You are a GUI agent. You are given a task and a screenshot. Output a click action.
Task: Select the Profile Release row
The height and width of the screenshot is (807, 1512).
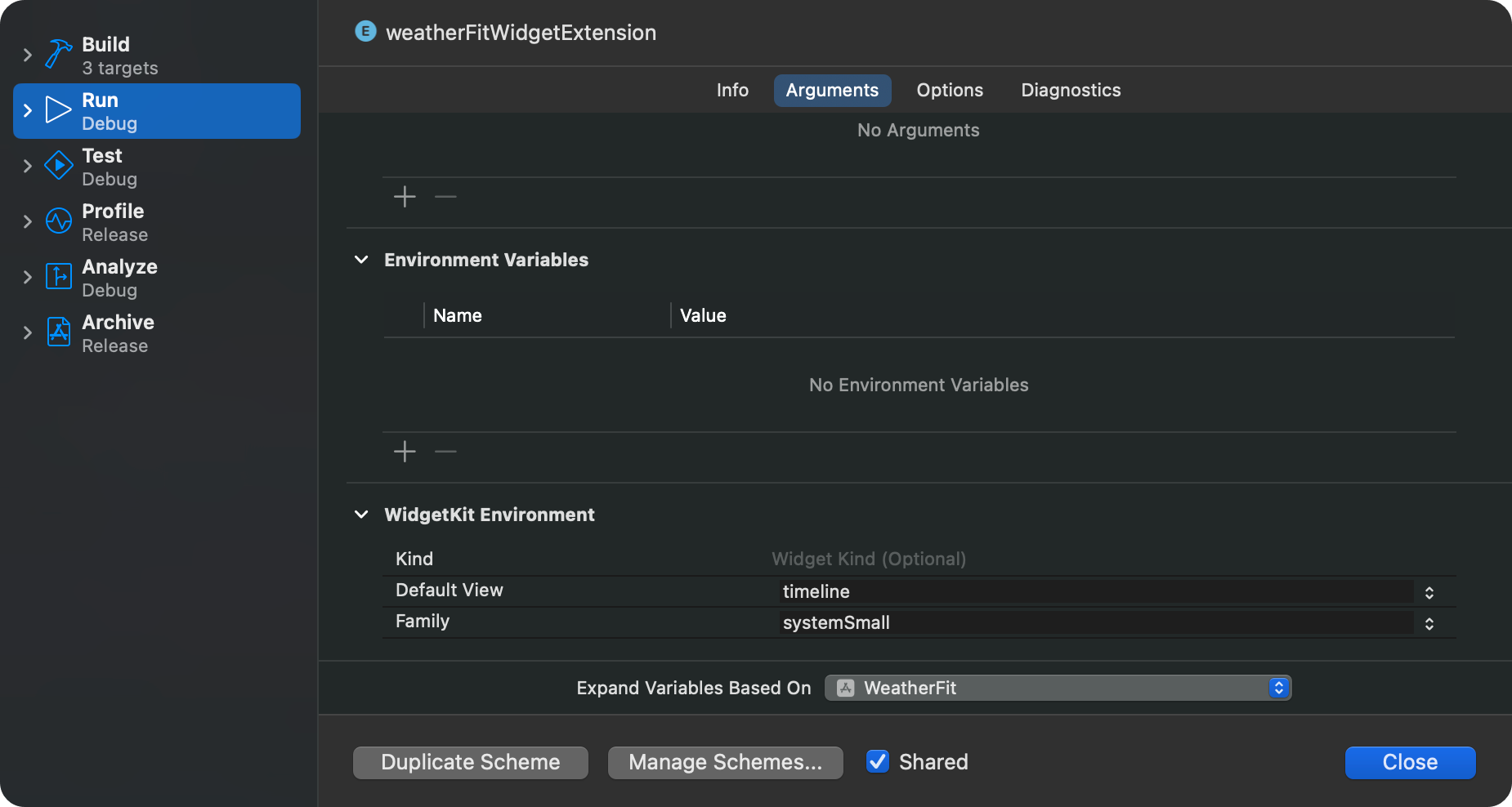pos(157,222)
